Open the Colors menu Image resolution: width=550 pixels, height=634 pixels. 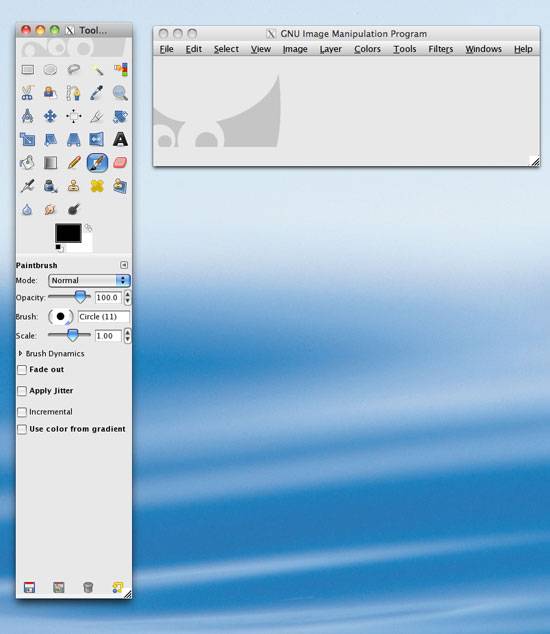367,49
